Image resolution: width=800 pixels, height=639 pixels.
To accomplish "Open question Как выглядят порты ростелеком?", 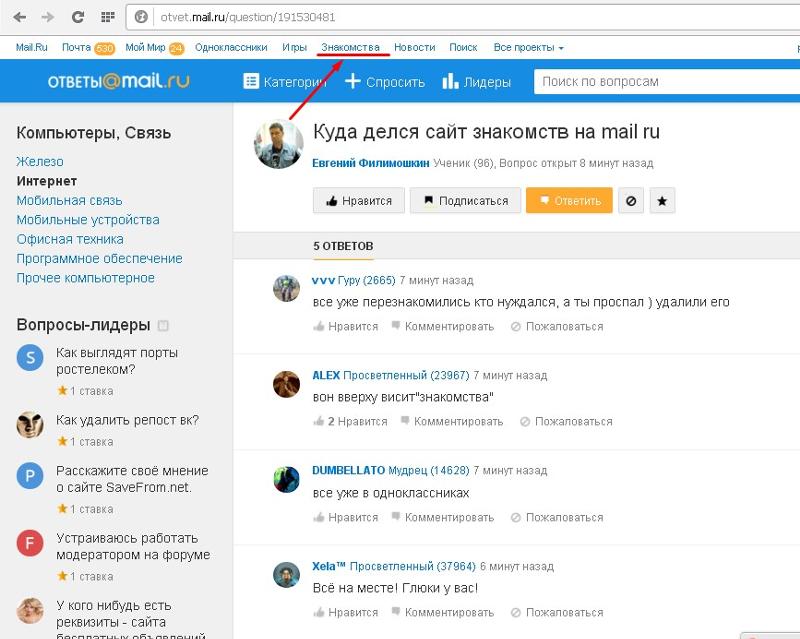I will pos(117,361).
